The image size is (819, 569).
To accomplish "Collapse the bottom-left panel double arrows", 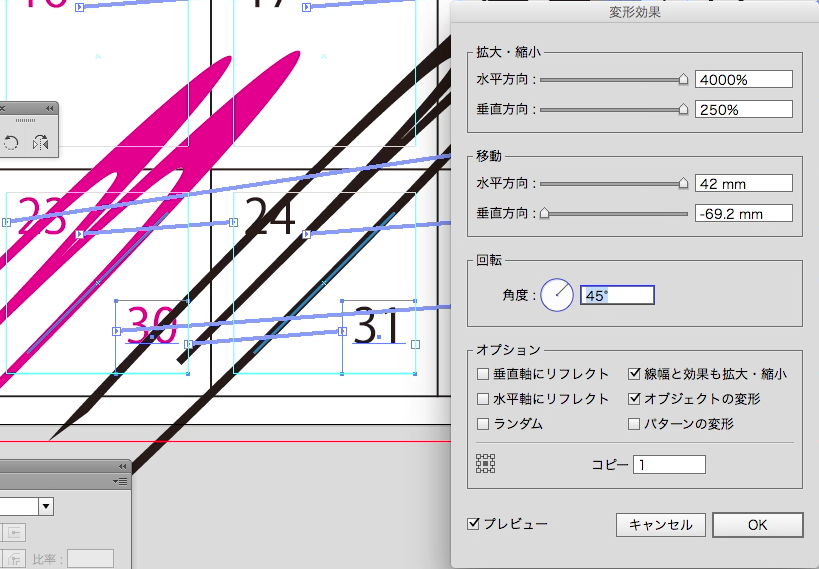I will pyautogui.click(x=122, y=467).
